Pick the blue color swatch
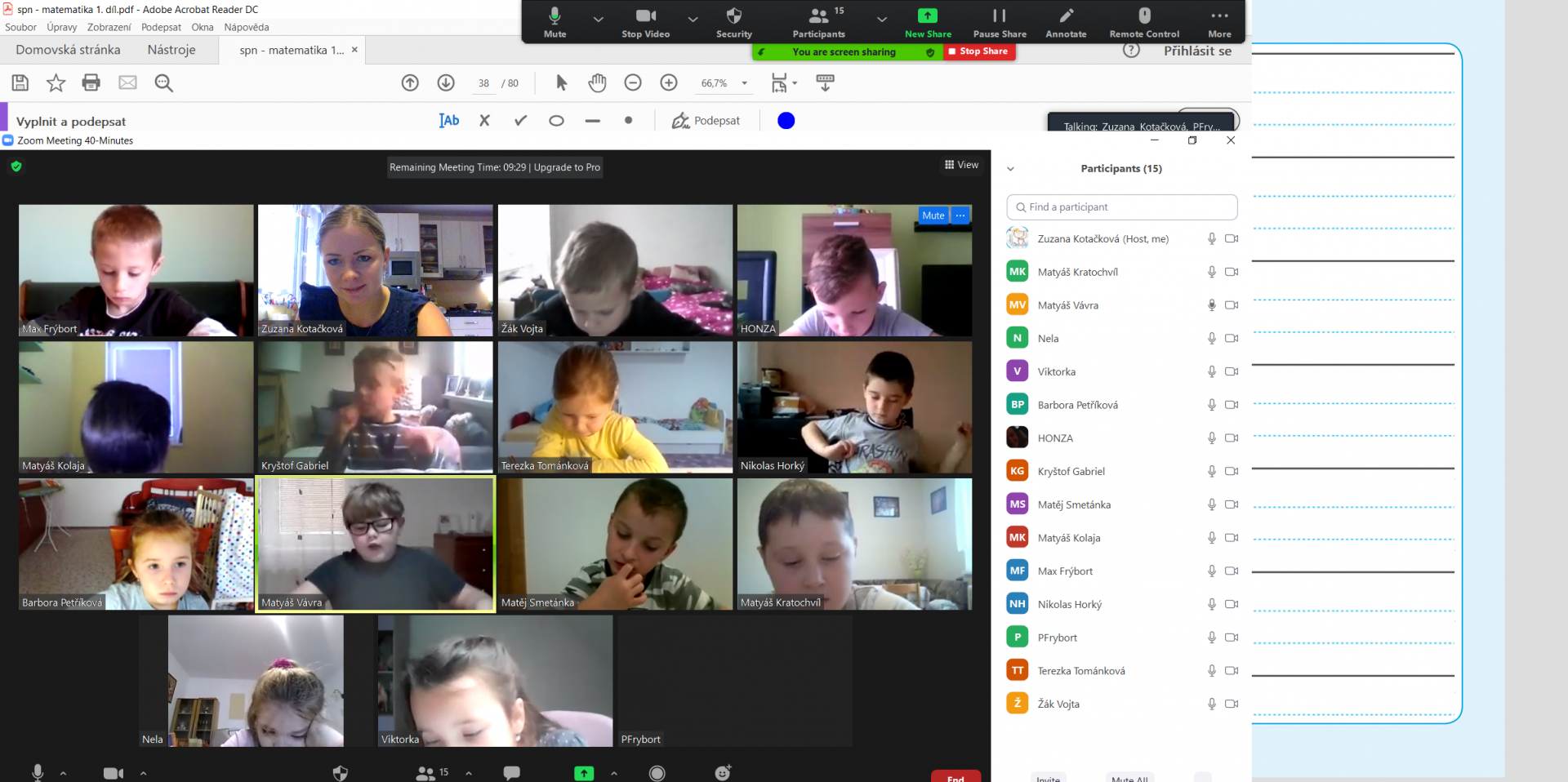 click(x=786, y=121)
